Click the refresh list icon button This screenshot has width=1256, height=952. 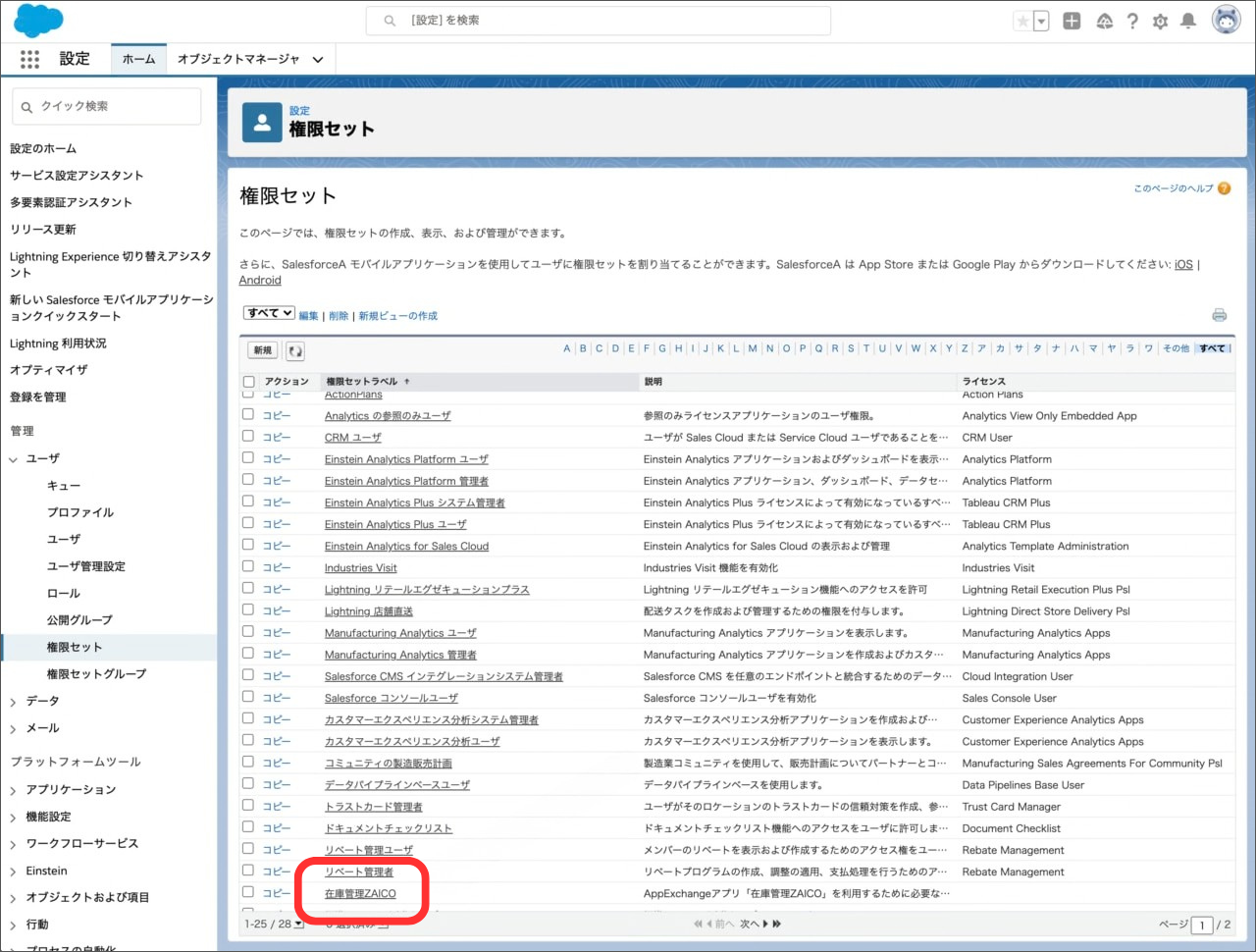point(294,350)
